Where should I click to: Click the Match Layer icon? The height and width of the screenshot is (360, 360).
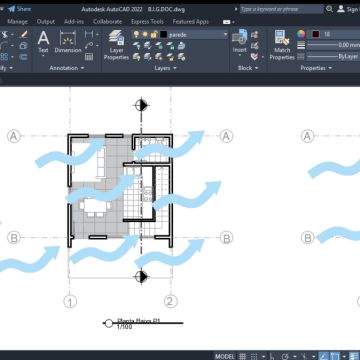click(x=181, y=57)
